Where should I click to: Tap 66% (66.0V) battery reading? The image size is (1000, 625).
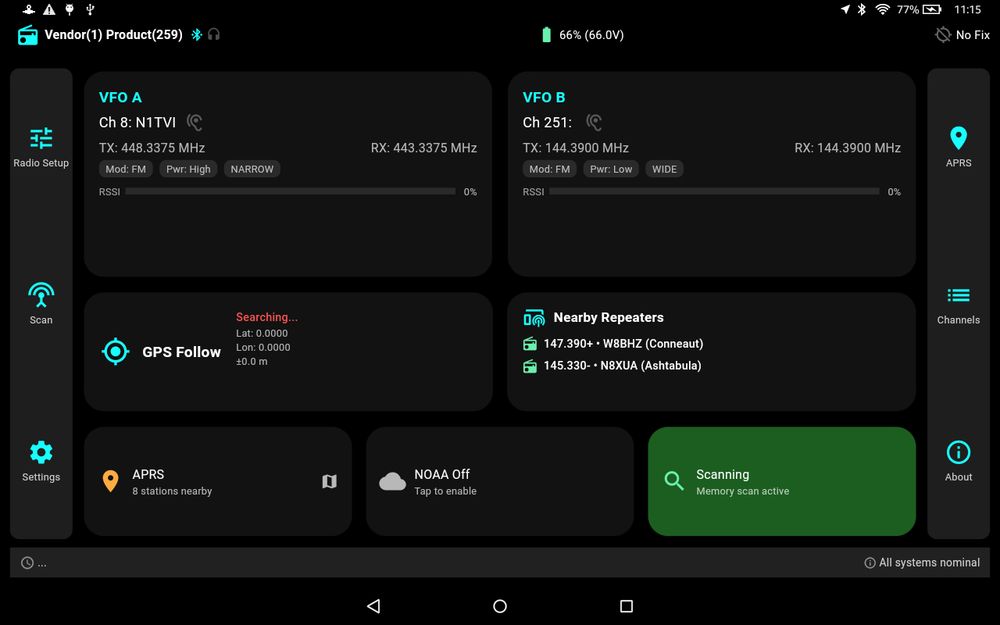point(591,35)
